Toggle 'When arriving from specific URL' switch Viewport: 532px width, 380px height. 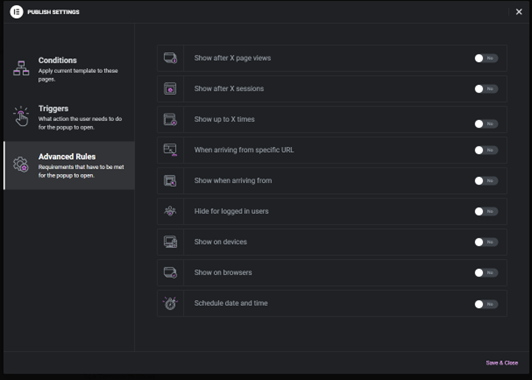coord(486,150)
